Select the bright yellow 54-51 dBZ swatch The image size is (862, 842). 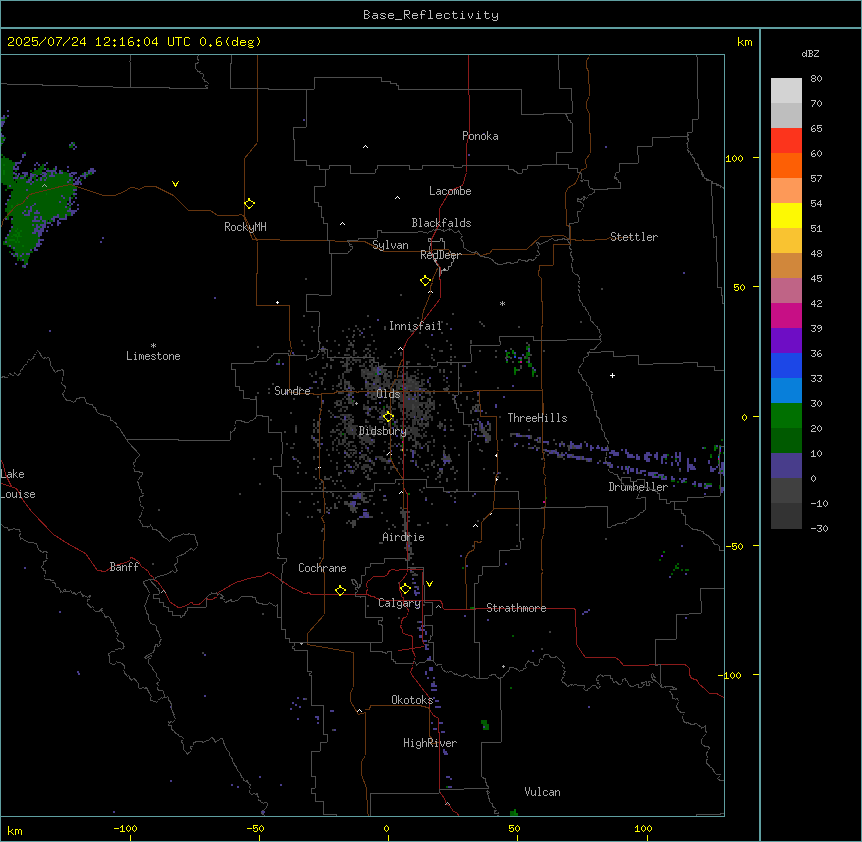pyautogui.click(x=786, y=215)
